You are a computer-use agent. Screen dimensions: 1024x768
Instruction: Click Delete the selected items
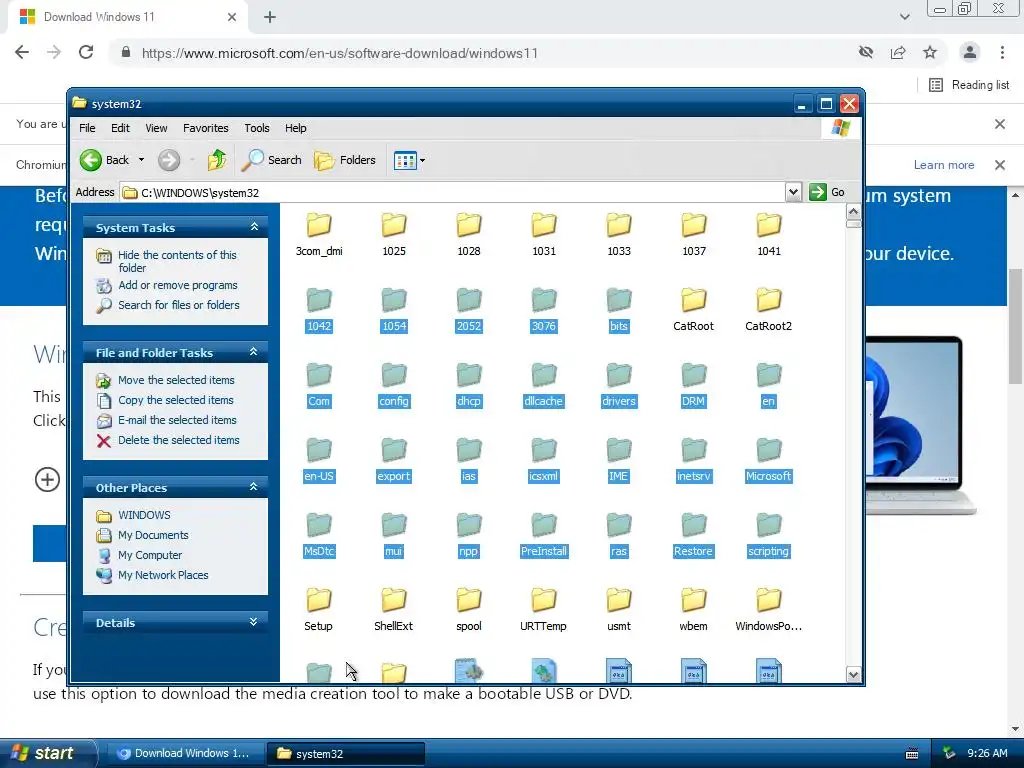pyautogui.click(x=178, y=440)
